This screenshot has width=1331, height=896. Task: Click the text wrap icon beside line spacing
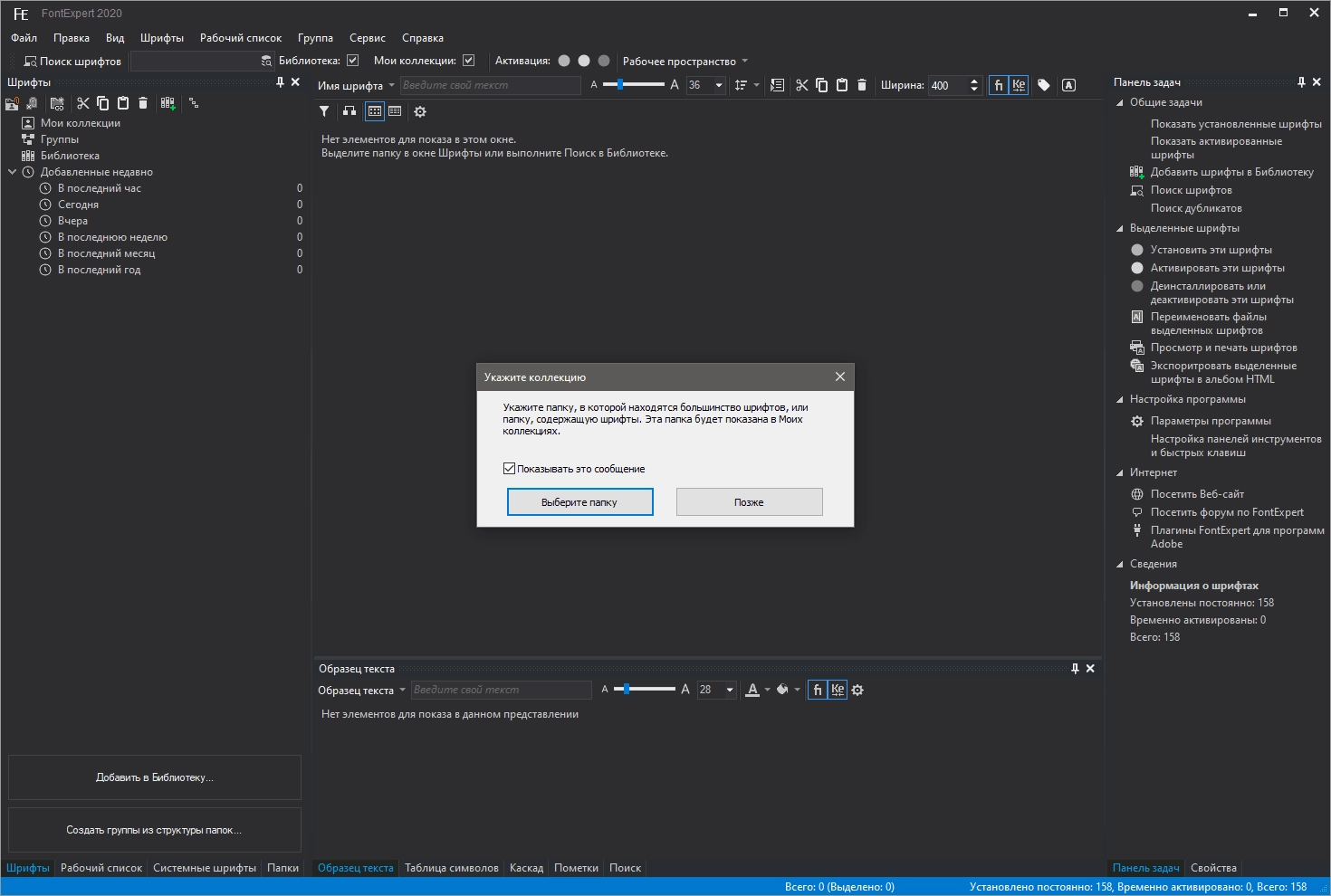pos(777,85)
